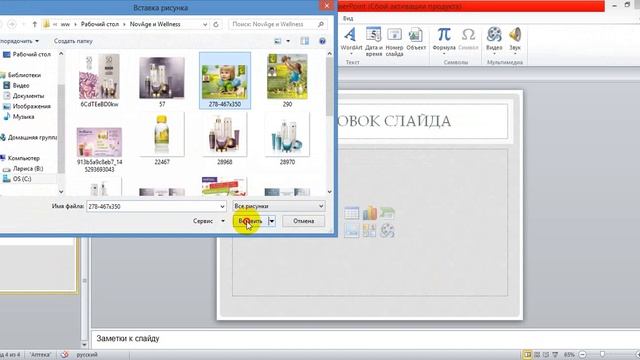Refresh the folder address bar
Viewport: 640px width, 360px height.
[x=216, y=24]
